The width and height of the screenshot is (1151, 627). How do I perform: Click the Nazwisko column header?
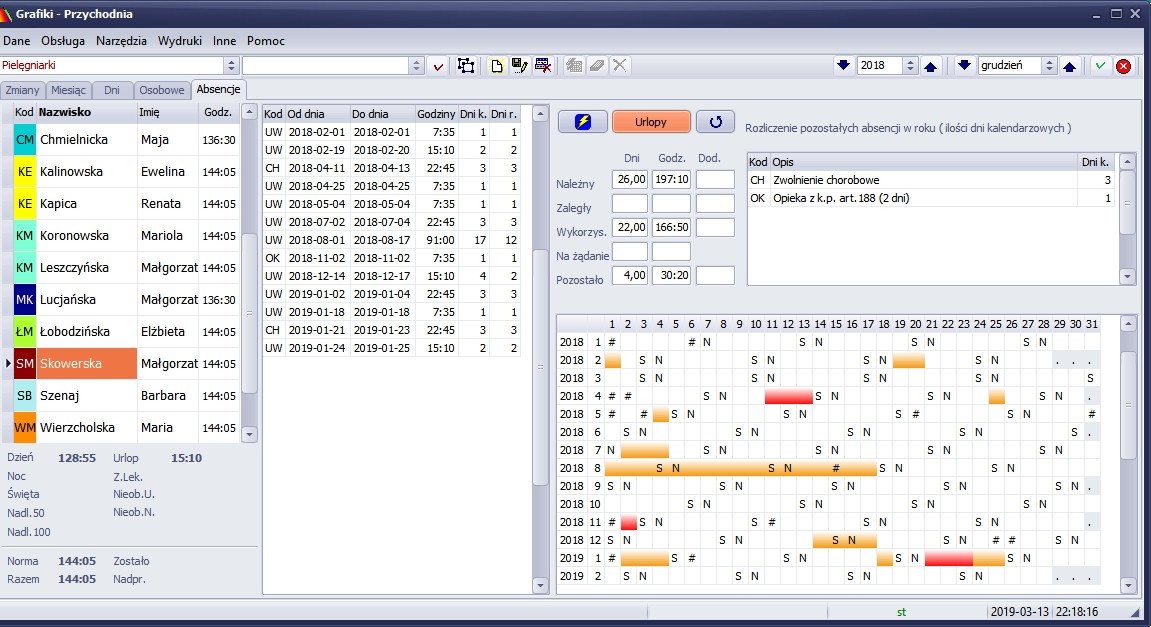click(87, 112)
